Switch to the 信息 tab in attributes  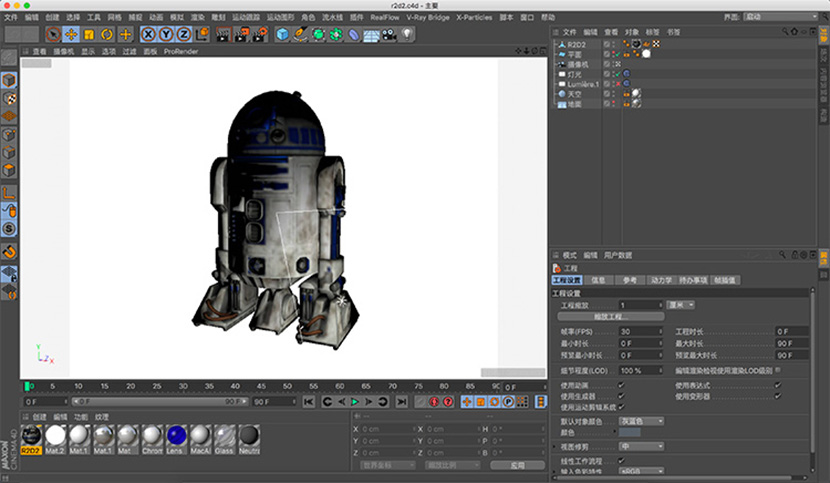click(x=598, y=280)
